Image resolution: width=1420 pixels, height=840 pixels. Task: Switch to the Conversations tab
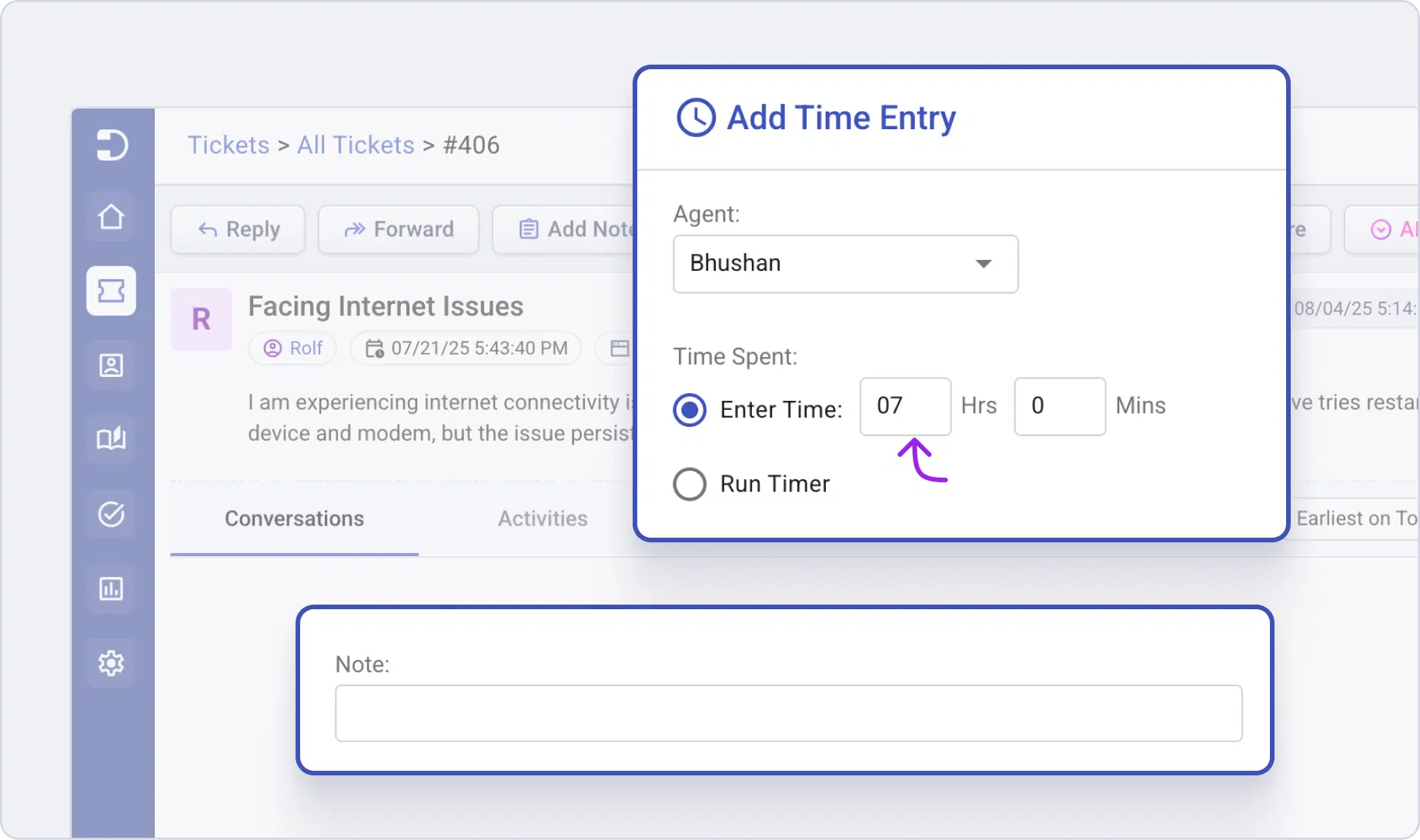point(294,518)
